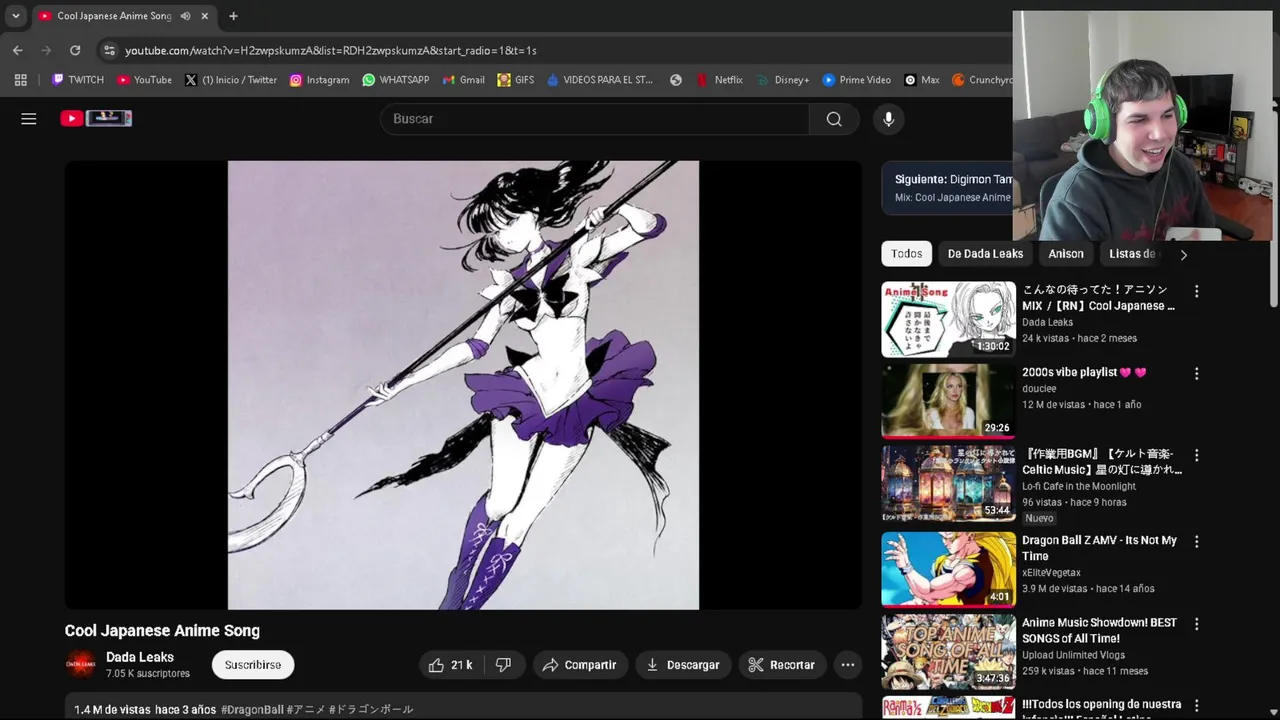Click the video player to pause

[x=463, y=385]
